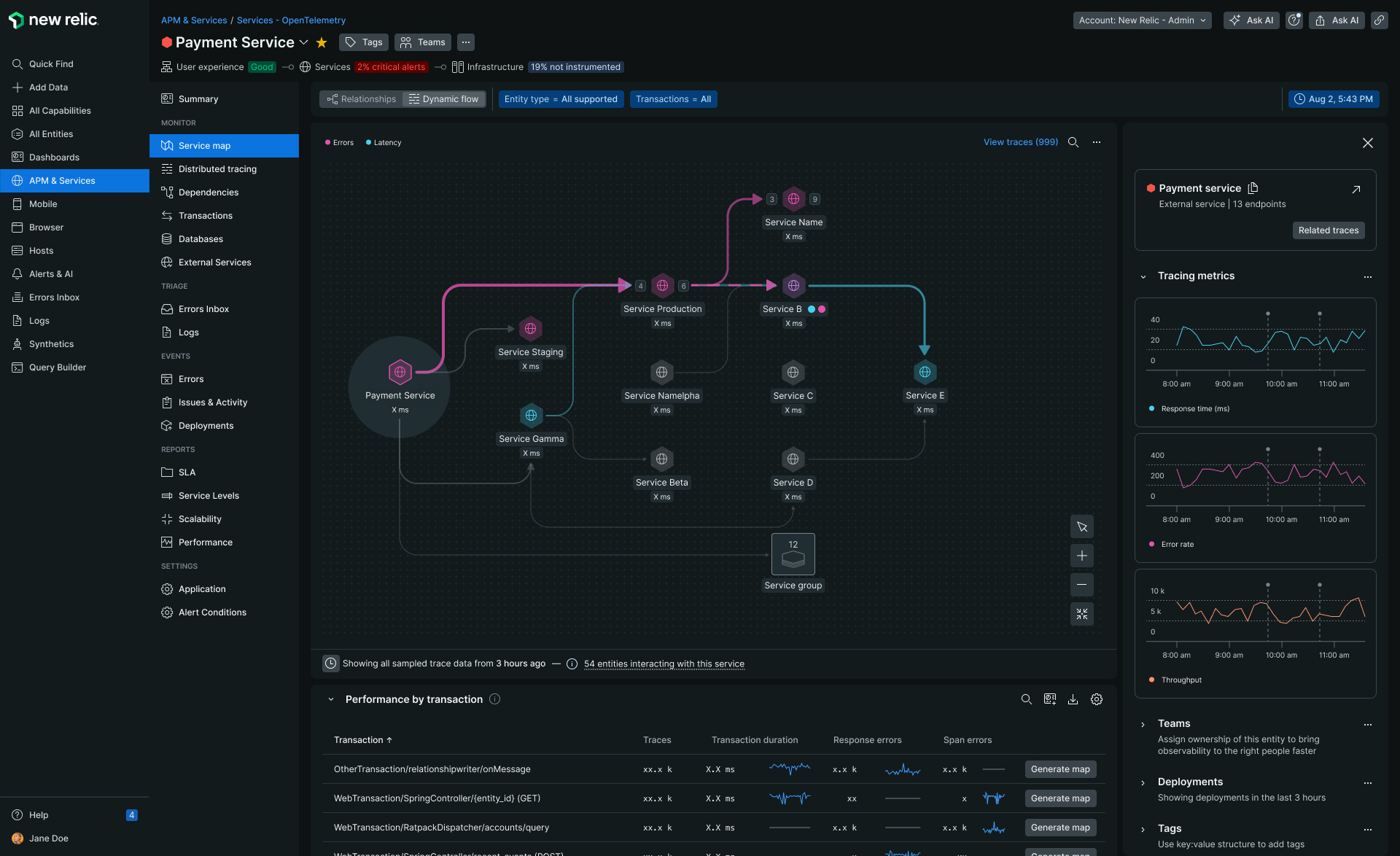Toggle the Latency legend indicator
Viewport: 1400px width, 856px height.
(384, 142)
